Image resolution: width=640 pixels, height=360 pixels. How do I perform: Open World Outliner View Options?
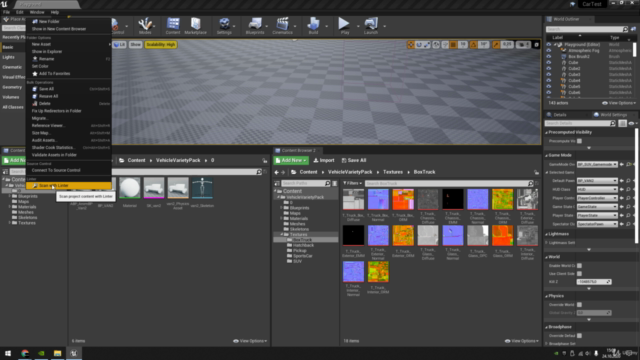[619, 103]
